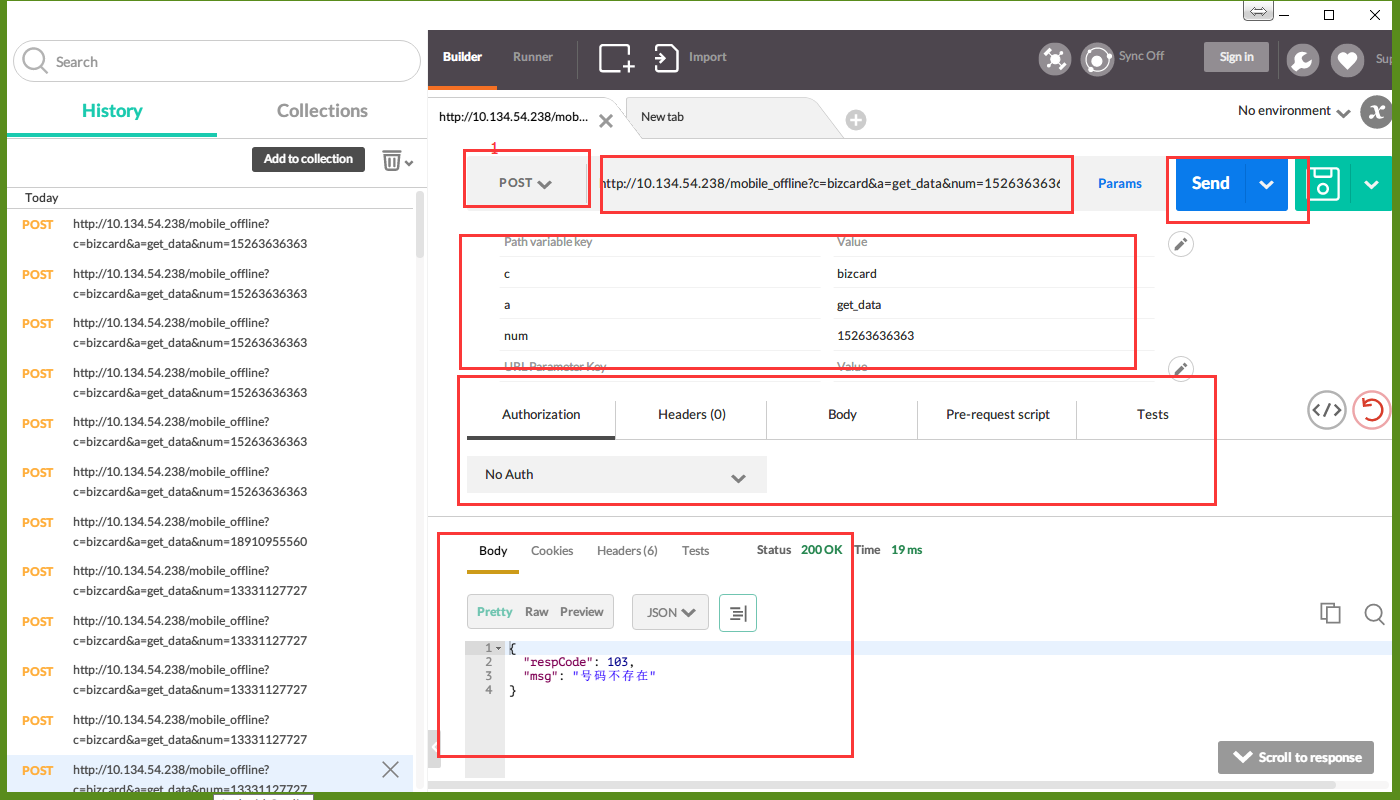Open history entry with num=18910955560
The width and height of the screenshot is (1400, 800).
coord(210,532)
